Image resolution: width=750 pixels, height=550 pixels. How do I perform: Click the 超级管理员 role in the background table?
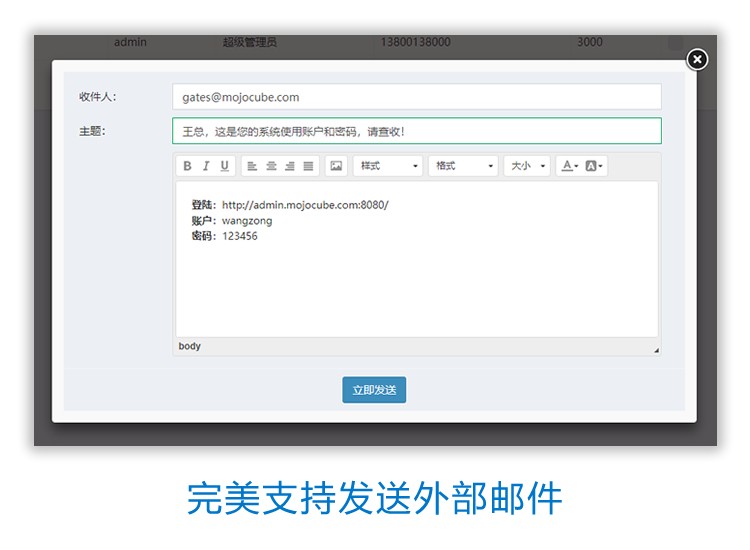point(249,42)
